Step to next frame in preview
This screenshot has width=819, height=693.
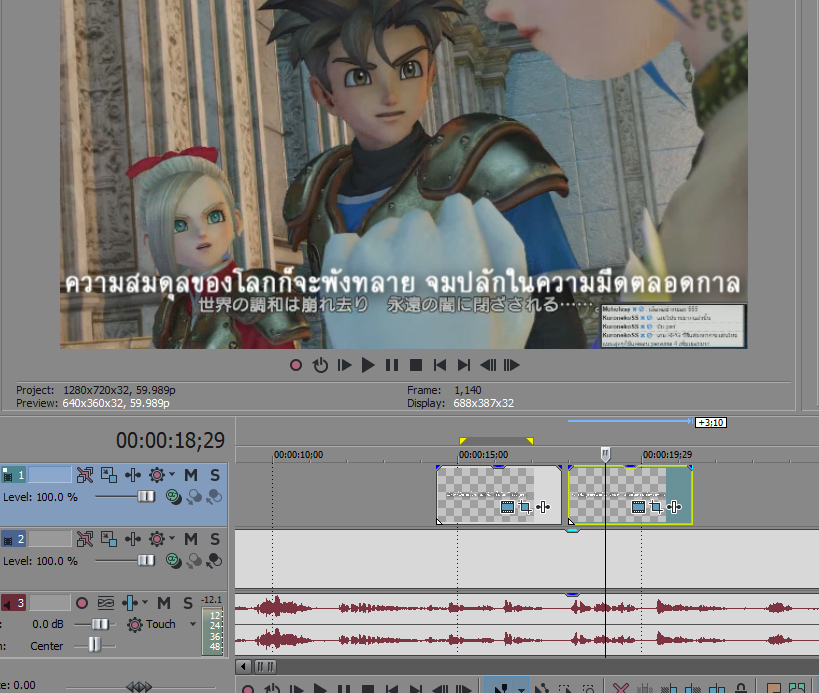(512, 365)
